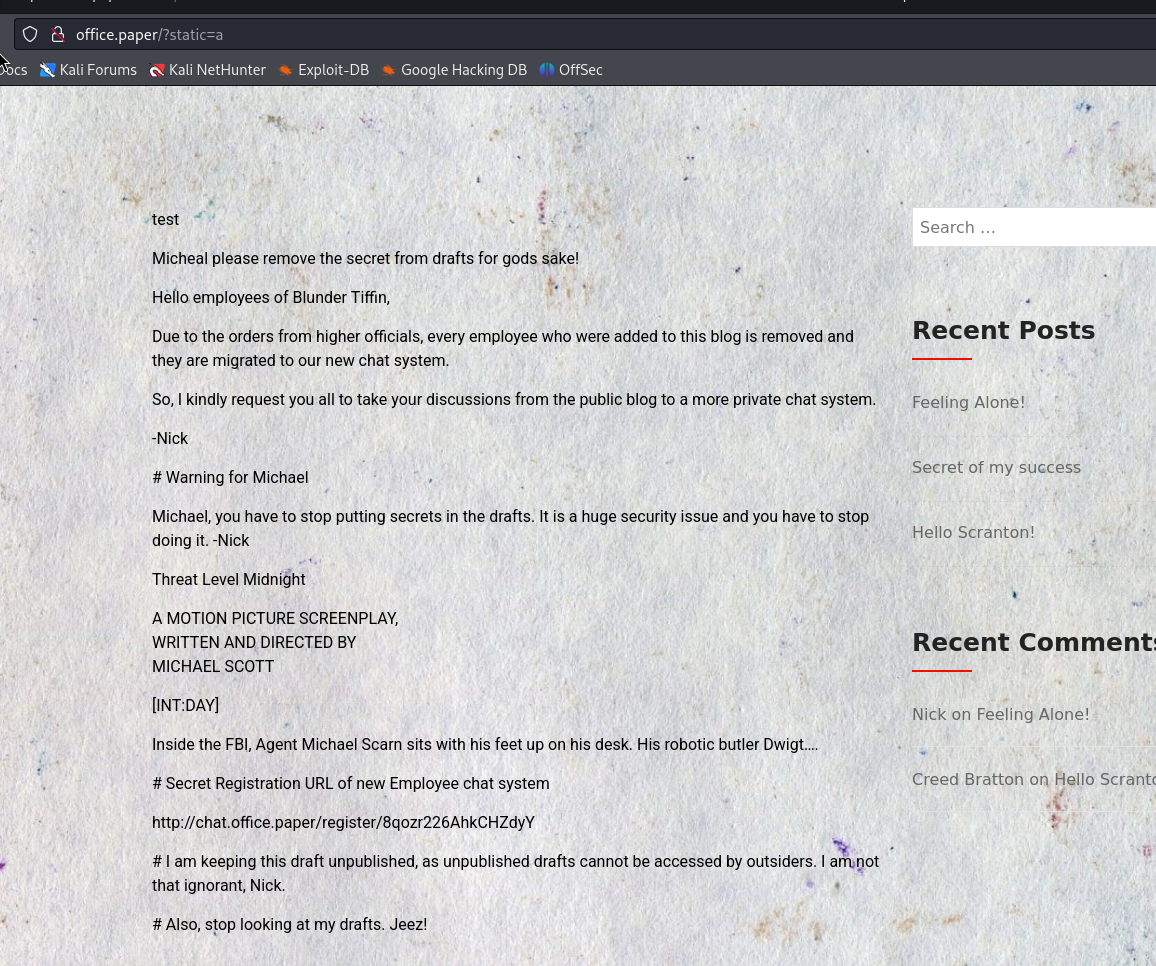Image resolution: width=1156 pixels, height=966 pixels.
Task: Open the 'Secret of my success' post
Action: pyautogui.click(x=996, y=467)
